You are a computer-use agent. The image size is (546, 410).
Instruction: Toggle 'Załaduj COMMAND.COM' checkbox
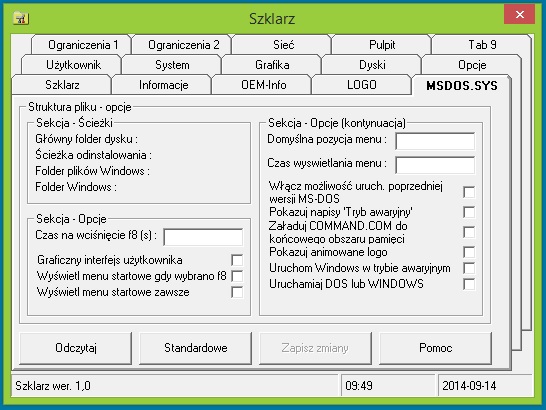coord(469,232)
